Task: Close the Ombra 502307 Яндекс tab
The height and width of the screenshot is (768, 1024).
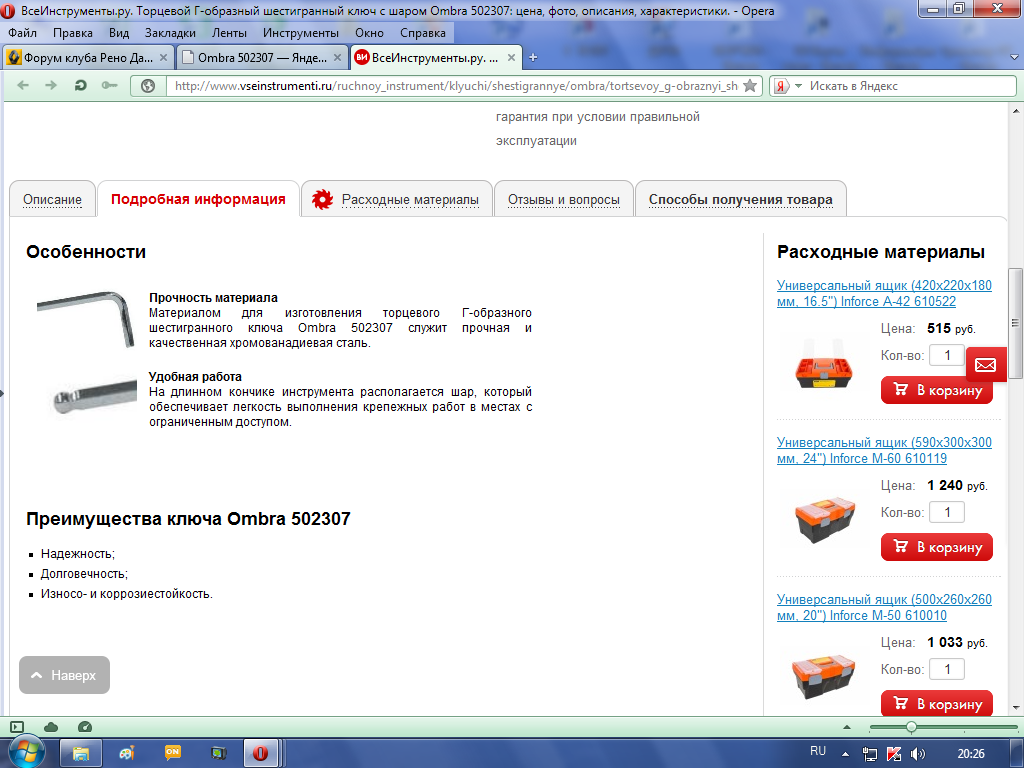Action: point(337,57)
